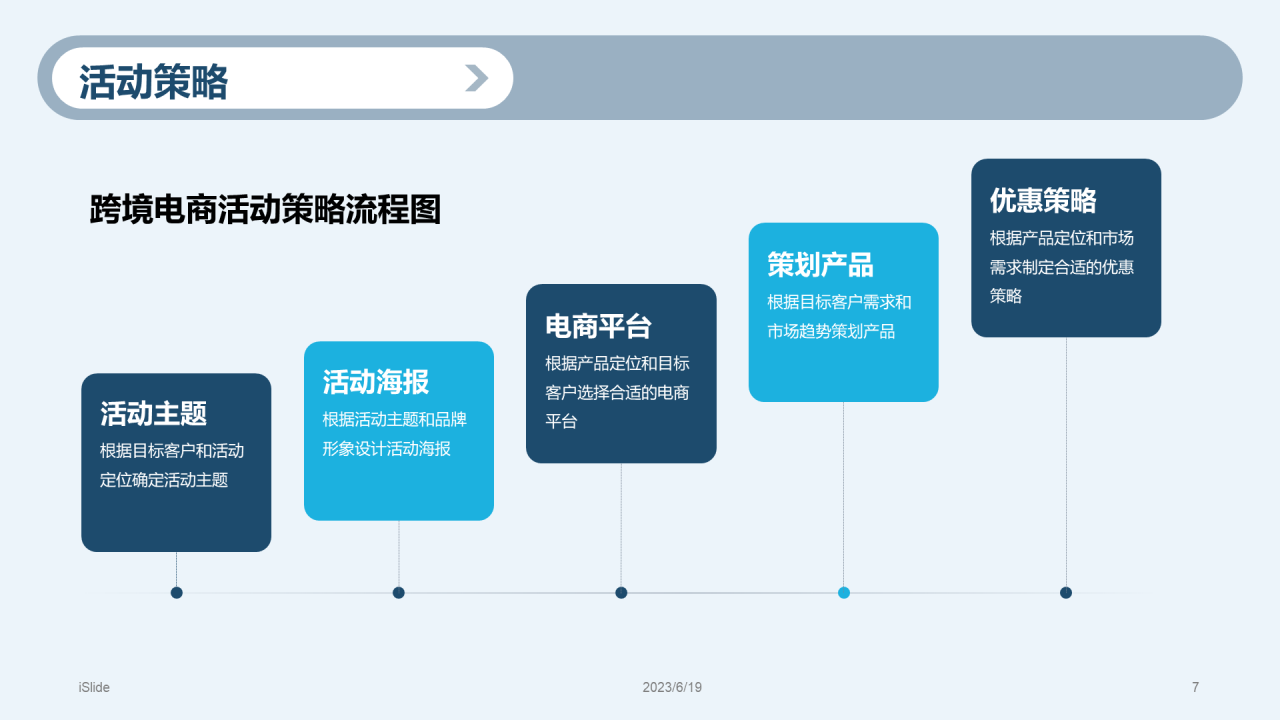The width and height of the screenshot is (1280, 720).
Task: Click the iSlide footer text
Action: (94, 687)
